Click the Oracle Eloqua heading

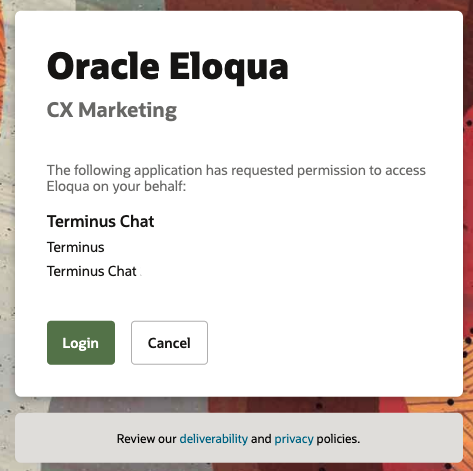coord(168,67)
